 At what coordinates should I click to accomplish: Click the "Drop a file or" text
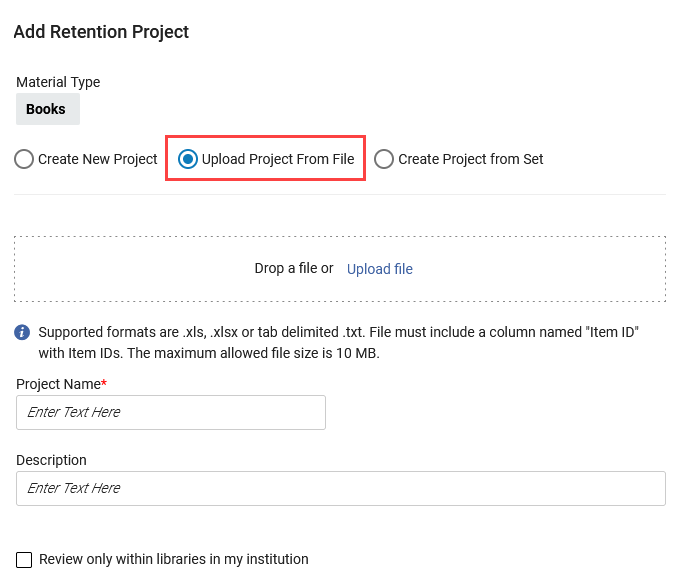(x=294, y=269)
